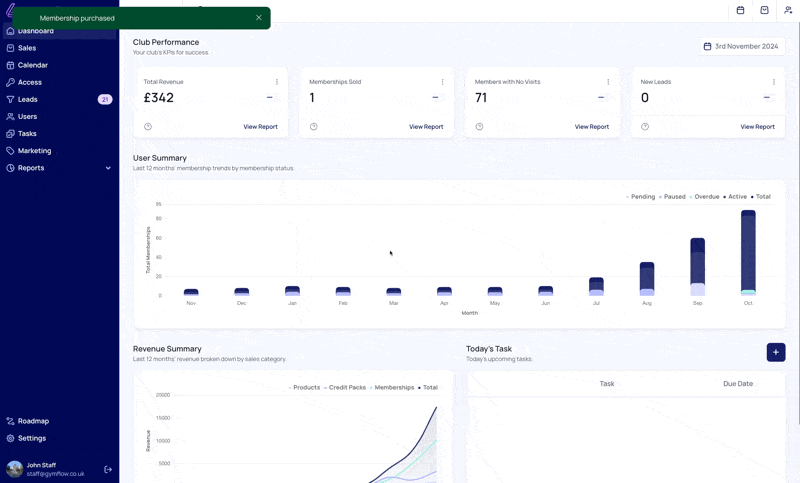Click the October bar in User Summary chart

[x=748, y=252]
